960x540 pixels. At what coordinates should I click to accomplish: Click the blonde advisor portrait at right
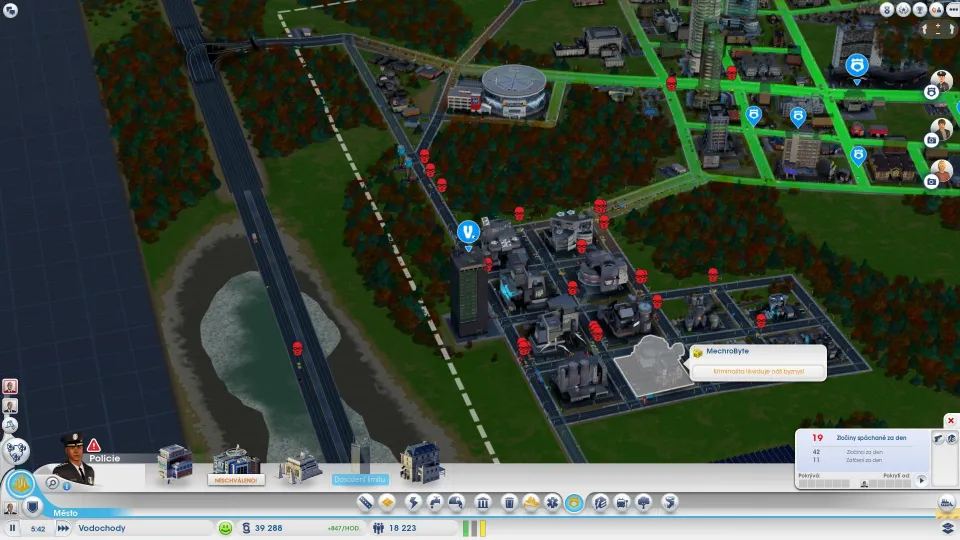pos(942,171)
